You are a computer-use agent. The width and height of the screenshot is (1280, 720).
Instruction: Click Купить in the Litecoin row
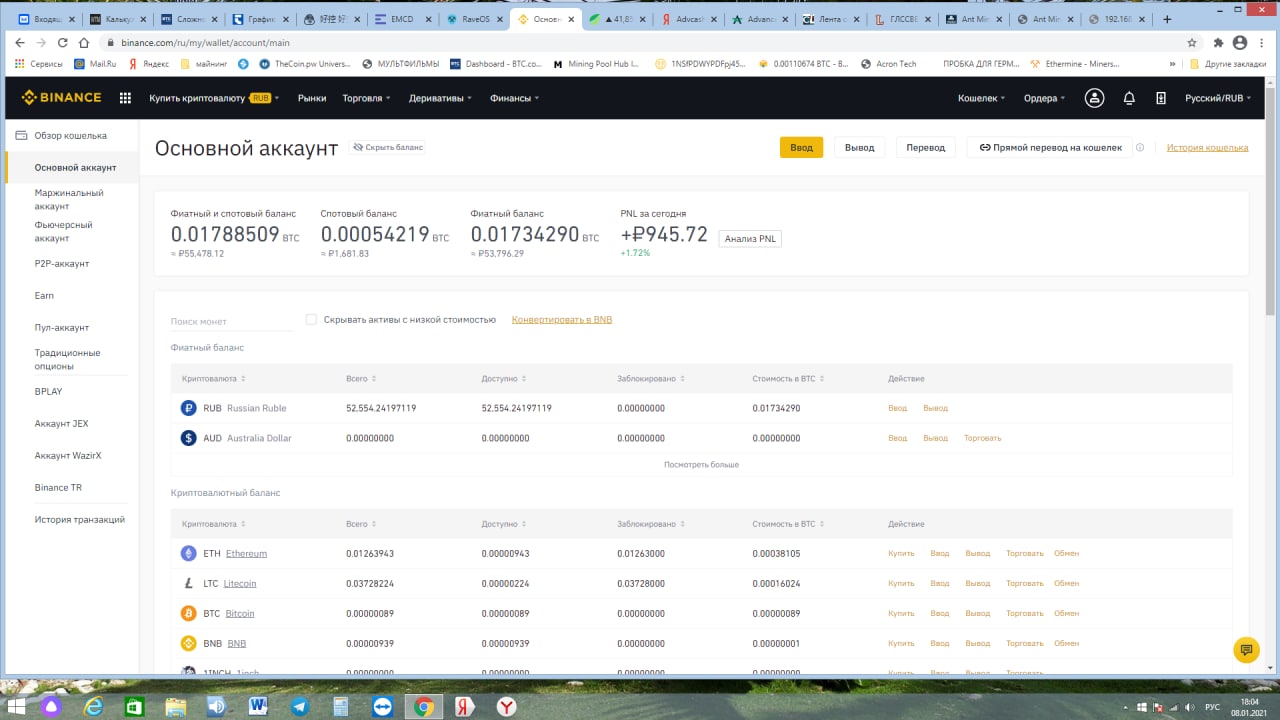point(901,583)
